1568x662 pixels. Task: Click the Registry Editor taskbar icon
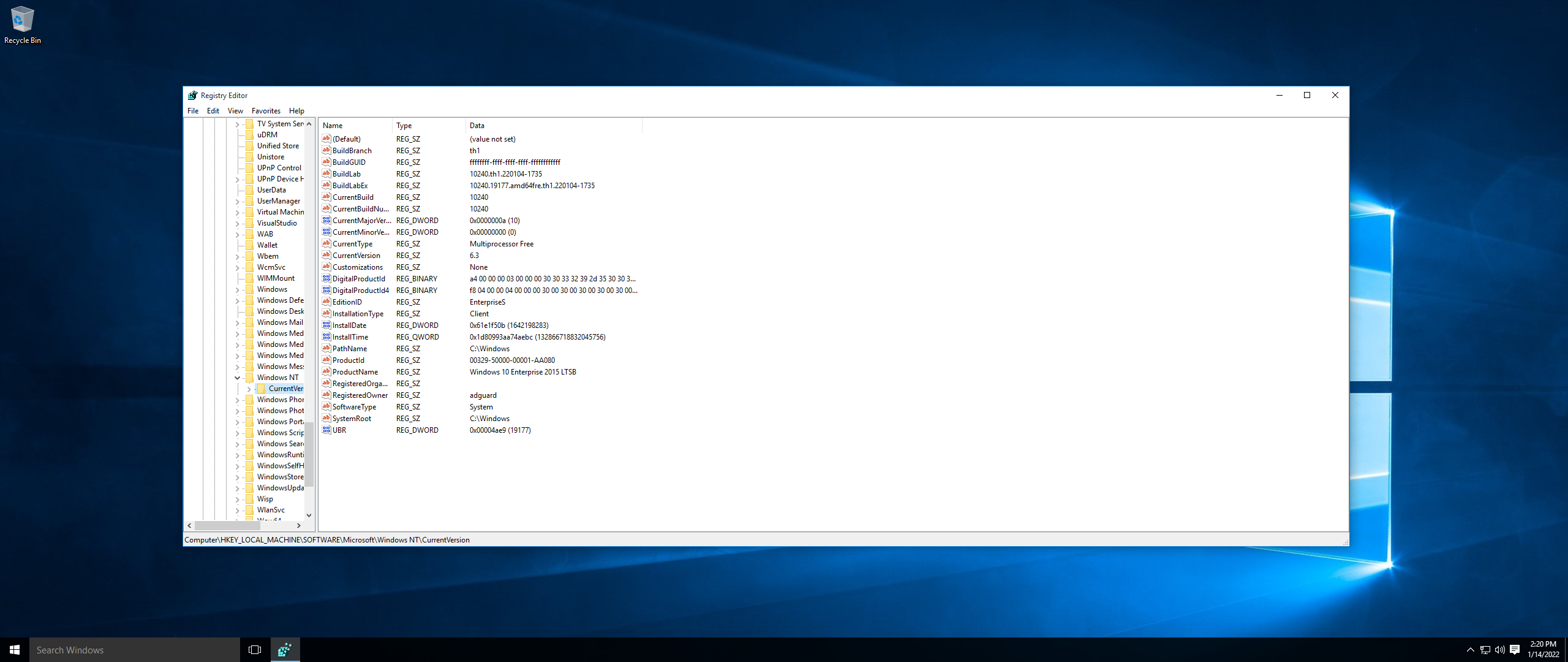tap(285, 650)
